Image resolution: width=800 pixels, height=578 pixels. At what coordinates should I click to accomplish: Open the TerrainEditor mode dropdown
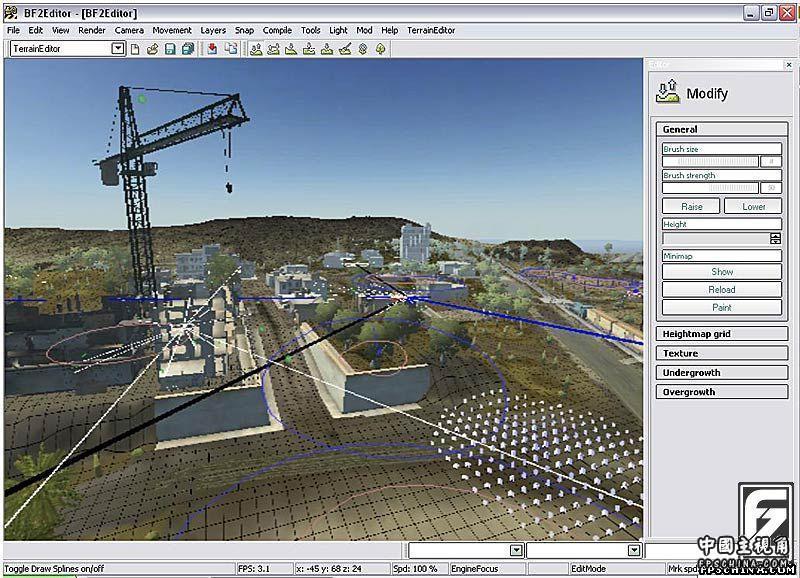pyautogui.click(x=118, y=49)
